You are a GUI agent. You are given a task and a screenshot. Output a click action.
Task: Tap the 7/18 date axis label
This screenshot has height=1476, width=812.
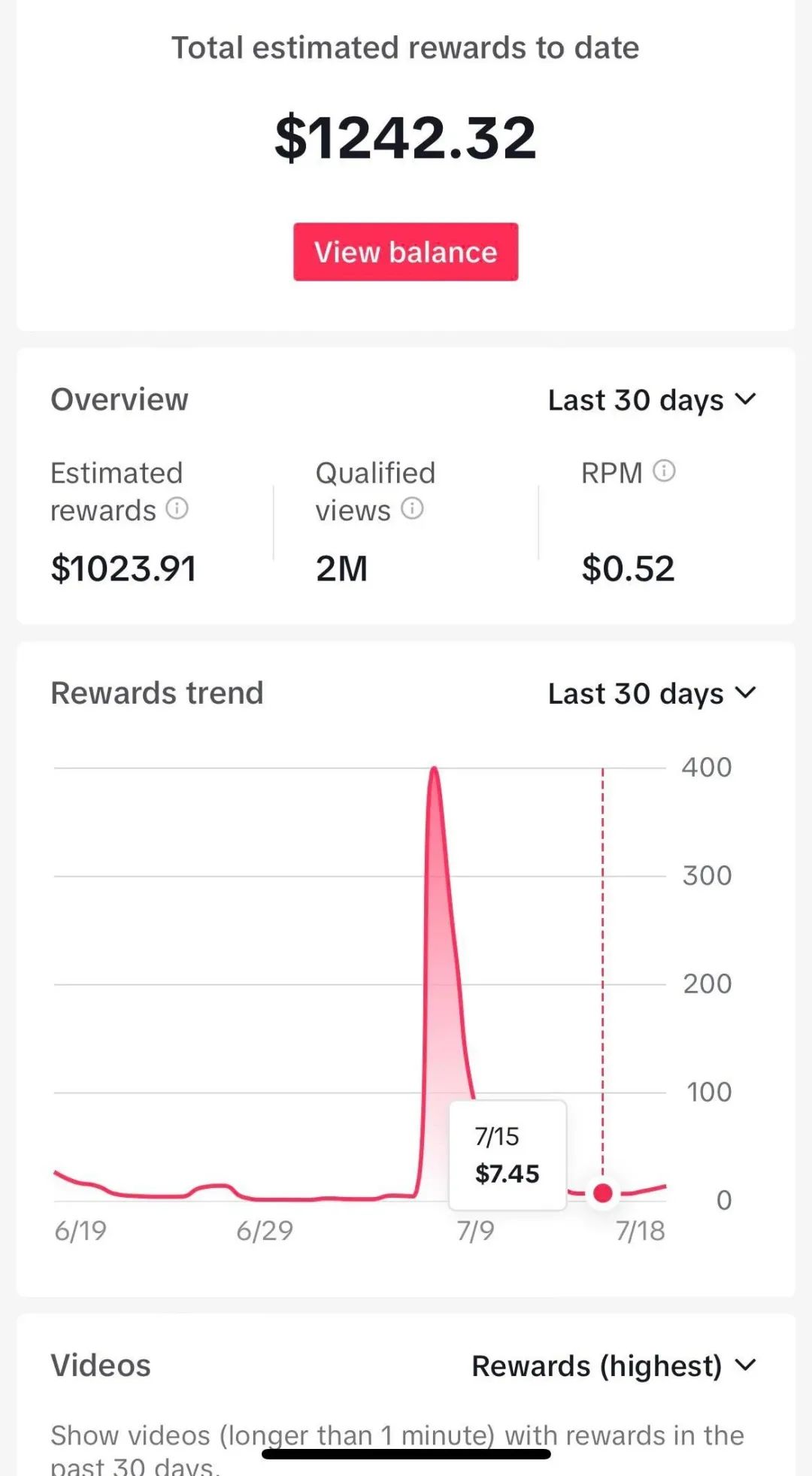[x=640, y=1231]
